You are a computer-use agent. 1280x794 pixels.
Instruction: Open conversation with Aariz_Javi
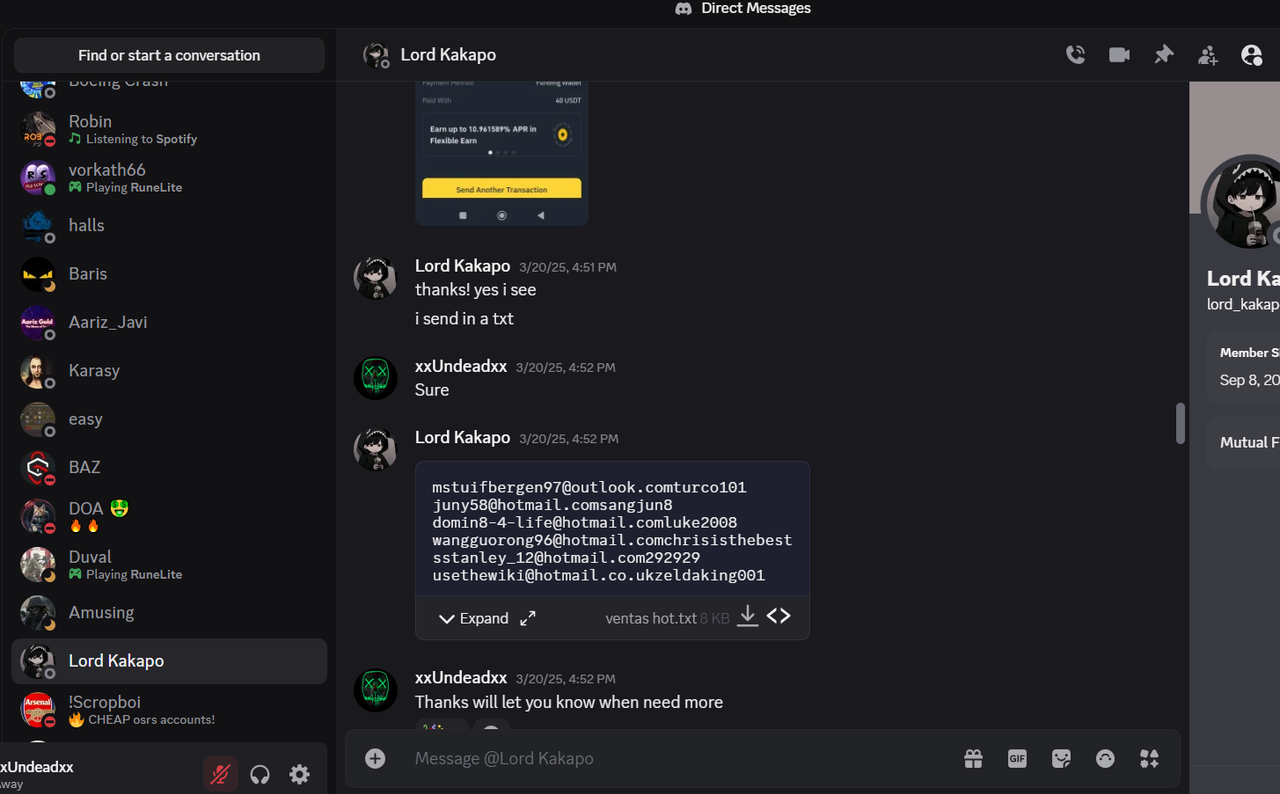coord(169,322)
